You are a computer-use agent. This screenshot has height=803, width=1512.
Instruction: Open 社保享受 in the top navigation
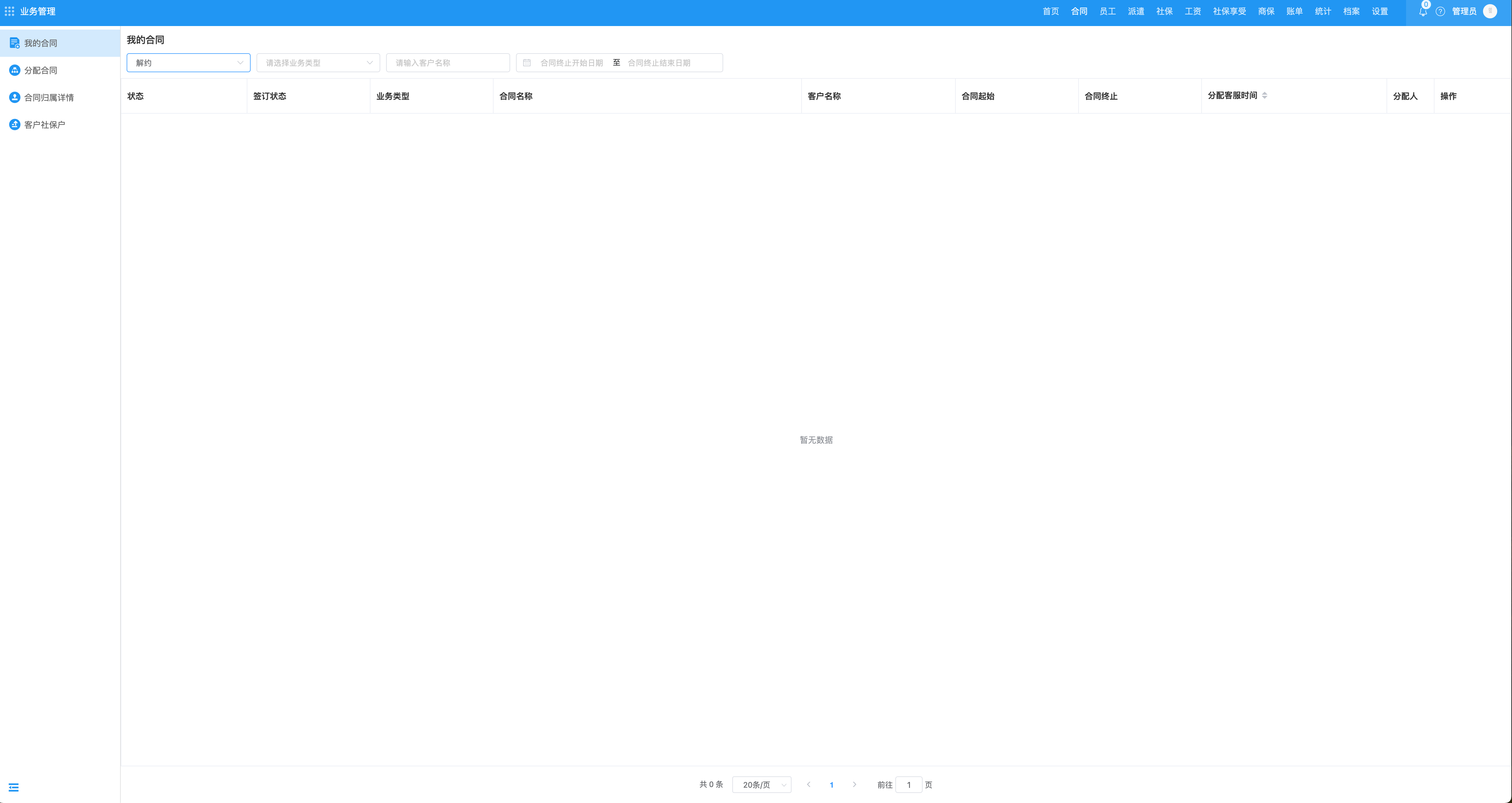(x=1229, y=11)
